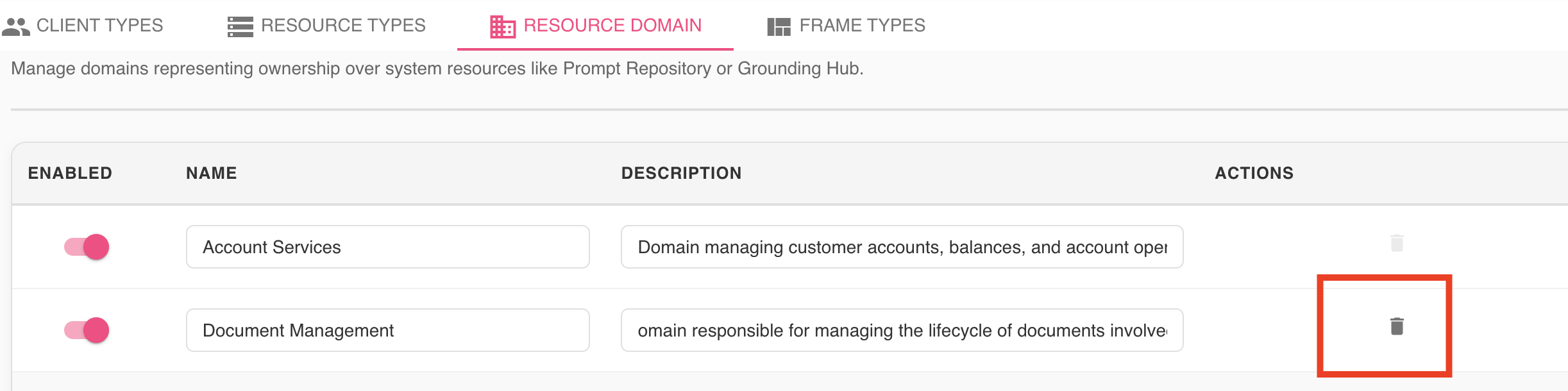Viewport: 1568px width, 391px height.
Task: Open the Client Types tab
Action: 83,26
